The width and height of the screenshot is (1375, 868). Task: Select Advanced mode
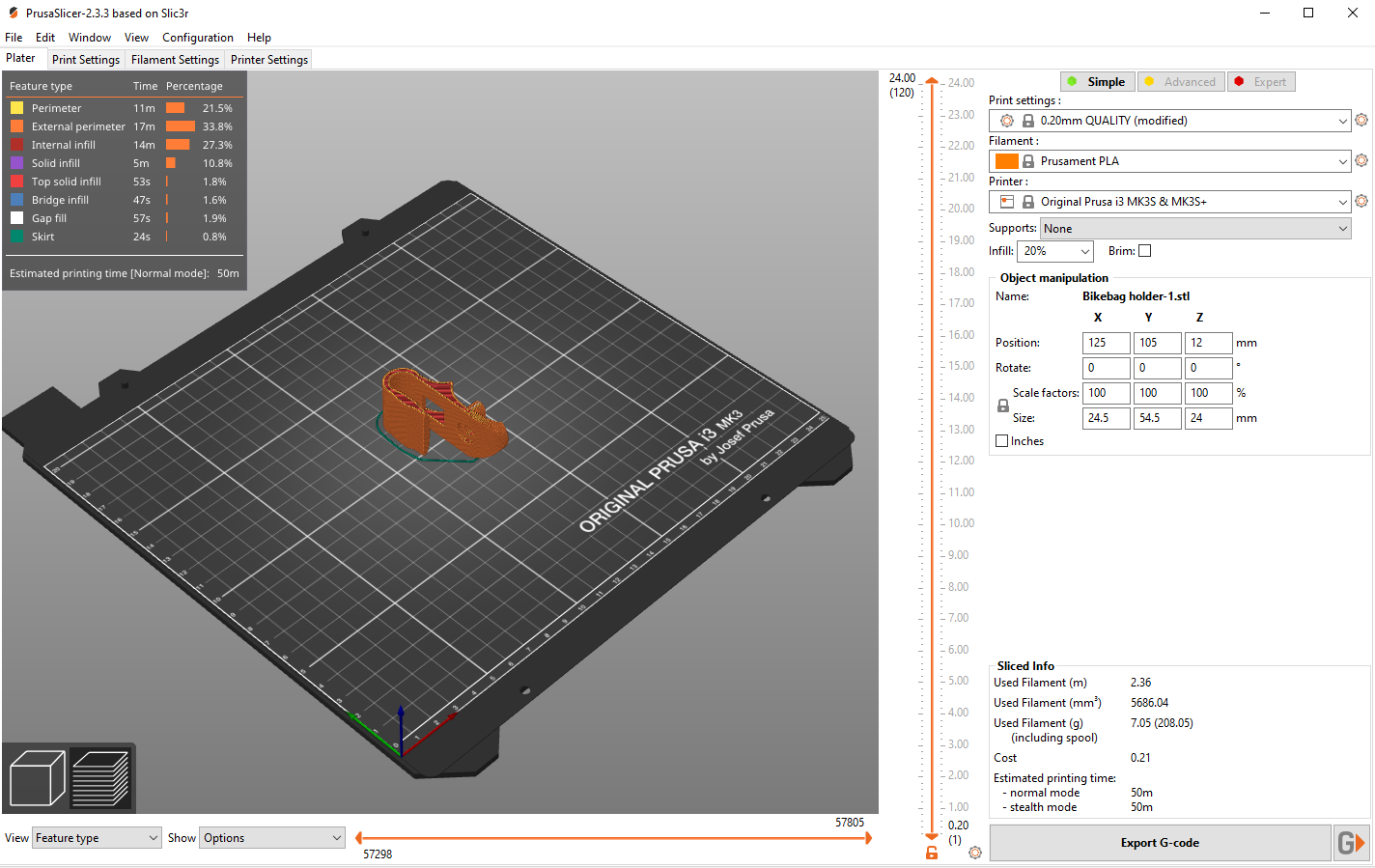pos(1181,82)
